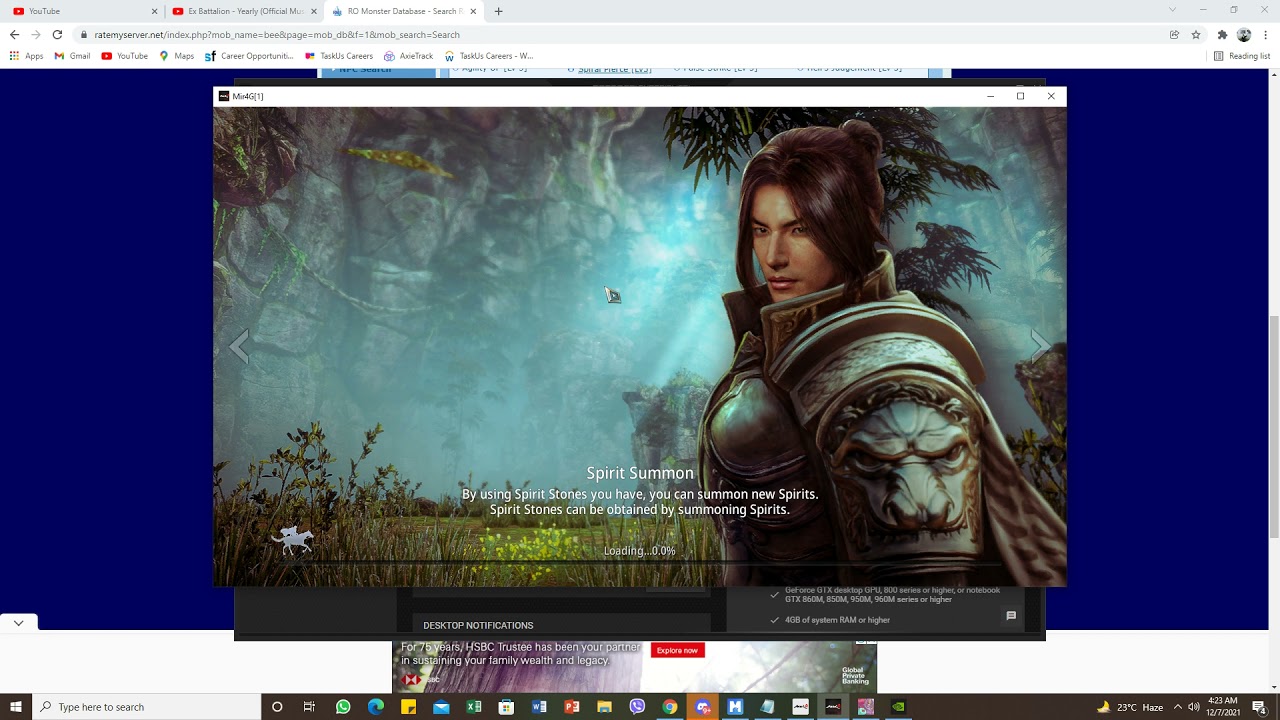Open Chrome's three-dot menu

point(1266,34)
